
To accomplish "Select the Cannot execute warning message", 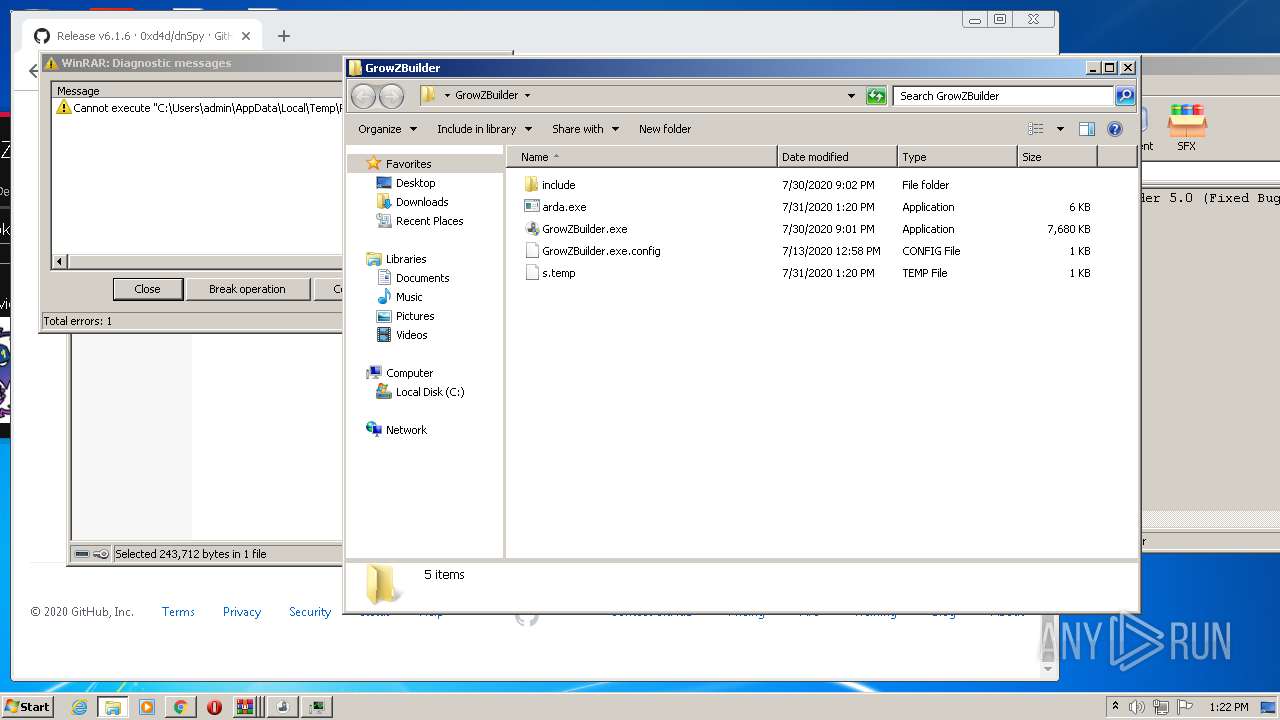I will point(199,108).
